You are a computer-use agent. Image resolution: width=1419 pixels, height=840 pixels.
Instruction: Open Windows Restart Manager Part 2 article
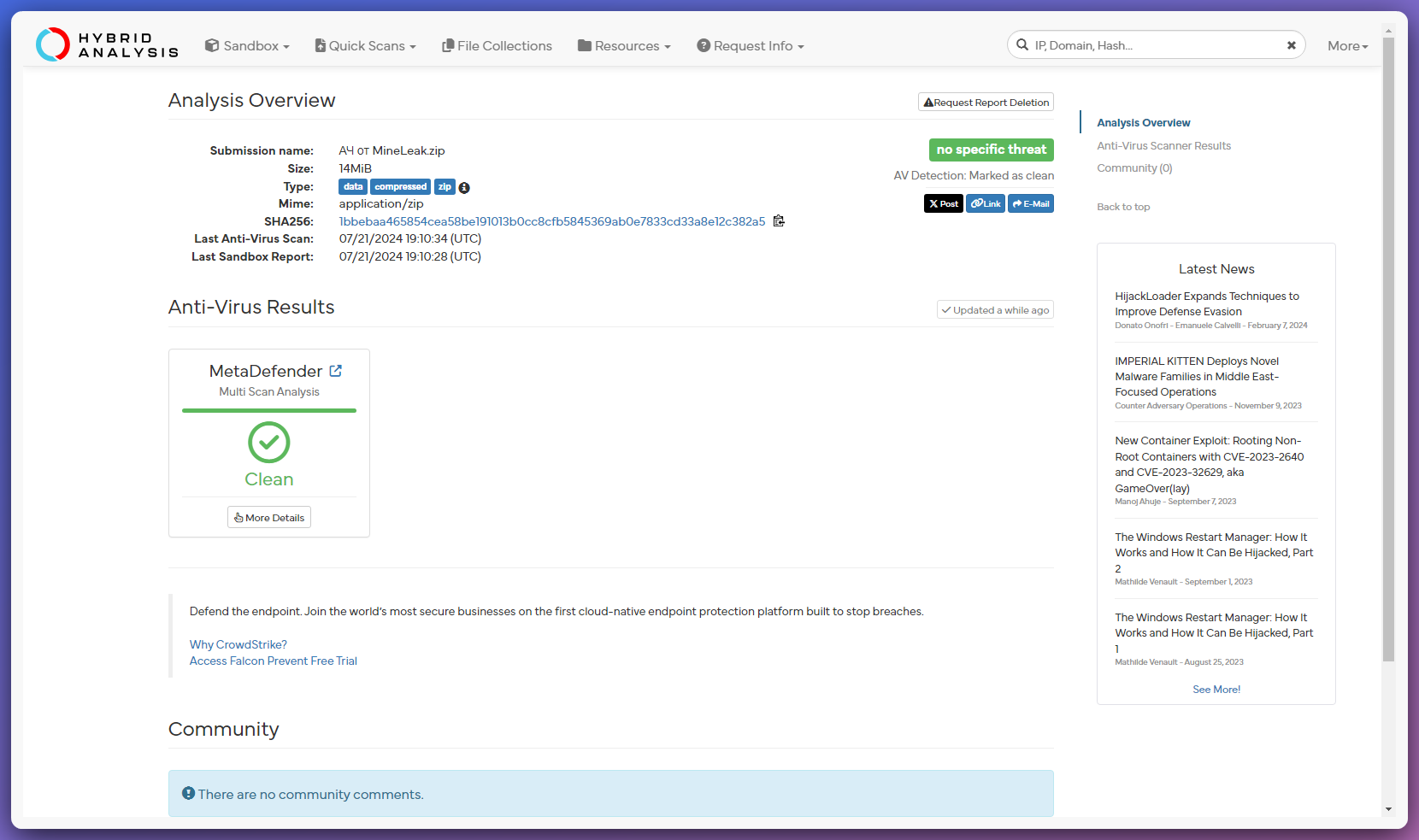coord(1214,553)
